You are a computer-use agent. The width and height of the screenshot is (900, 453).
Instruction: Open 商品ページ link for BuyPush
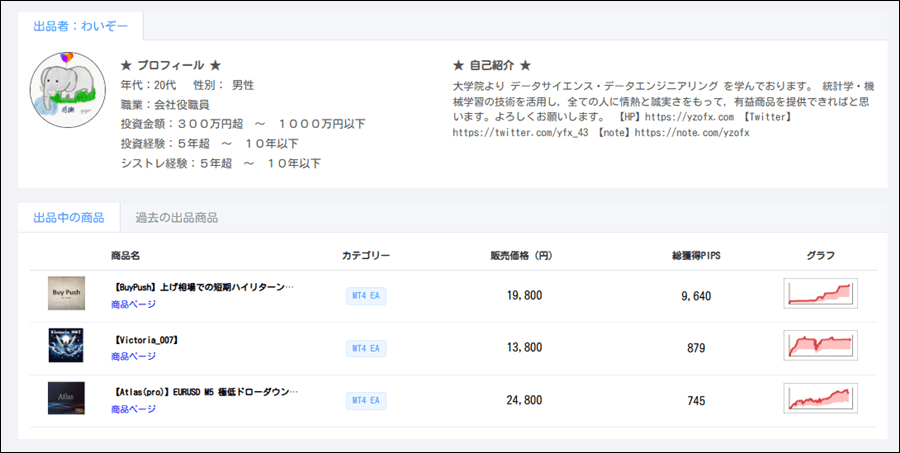click(133, 304)
